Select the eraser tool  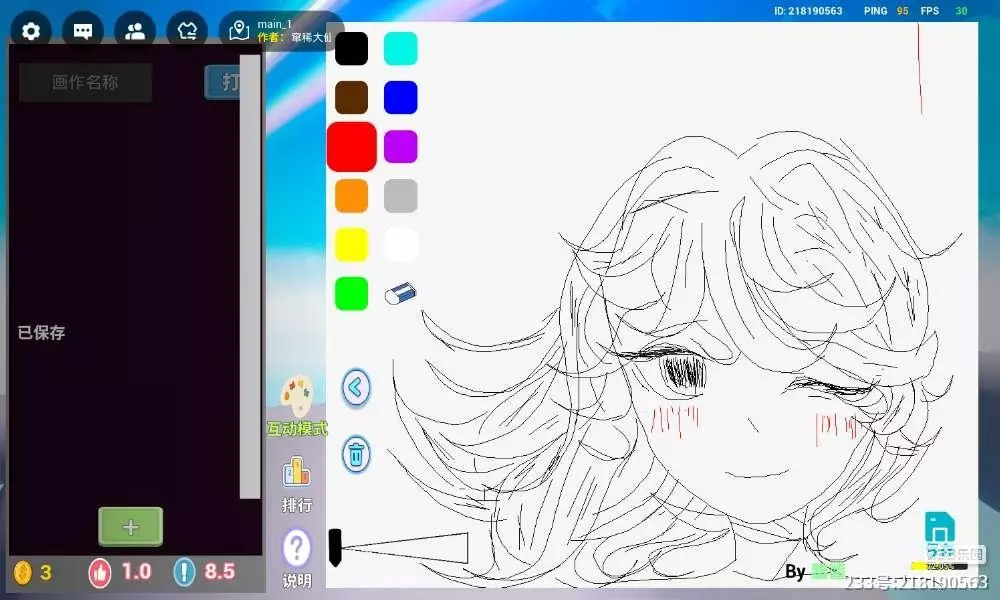tap(401, 294)
